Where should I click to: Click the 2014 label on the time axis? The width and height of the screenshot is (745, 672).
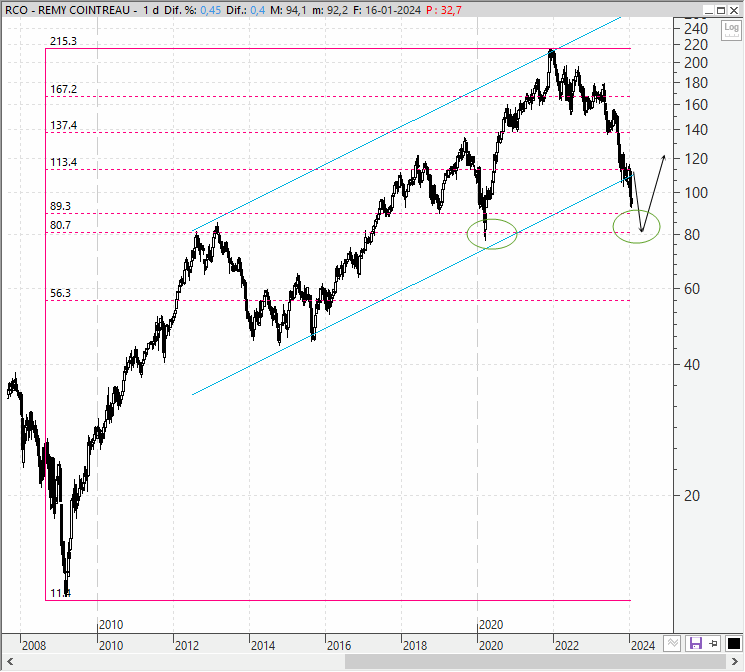pyautogui.click(x=263, y=645)
